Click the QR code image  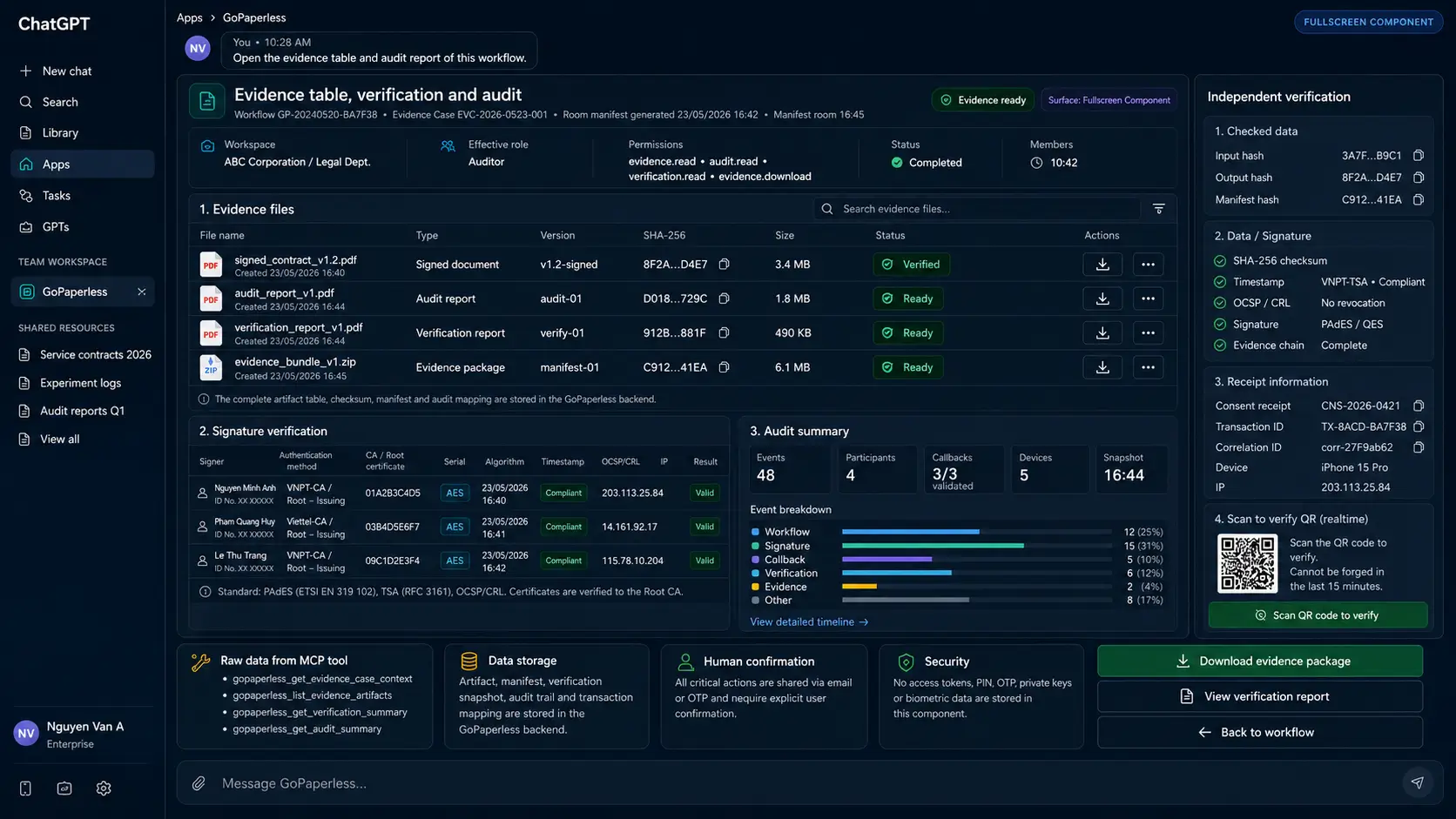pyautogui.click(x=1247, y=564)
